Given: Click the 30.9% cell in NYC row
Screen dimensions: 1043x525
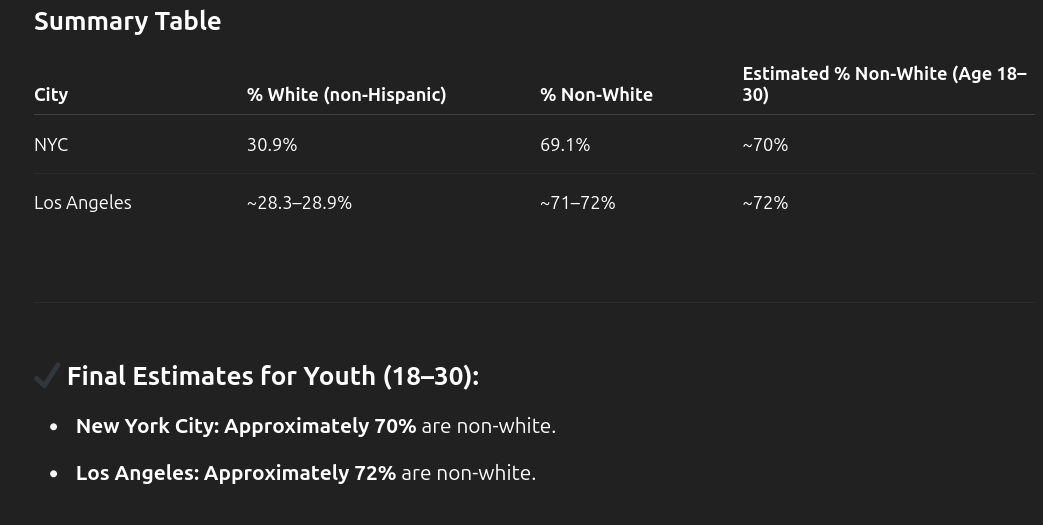Looking at the screenshot, I should [272, 145].
